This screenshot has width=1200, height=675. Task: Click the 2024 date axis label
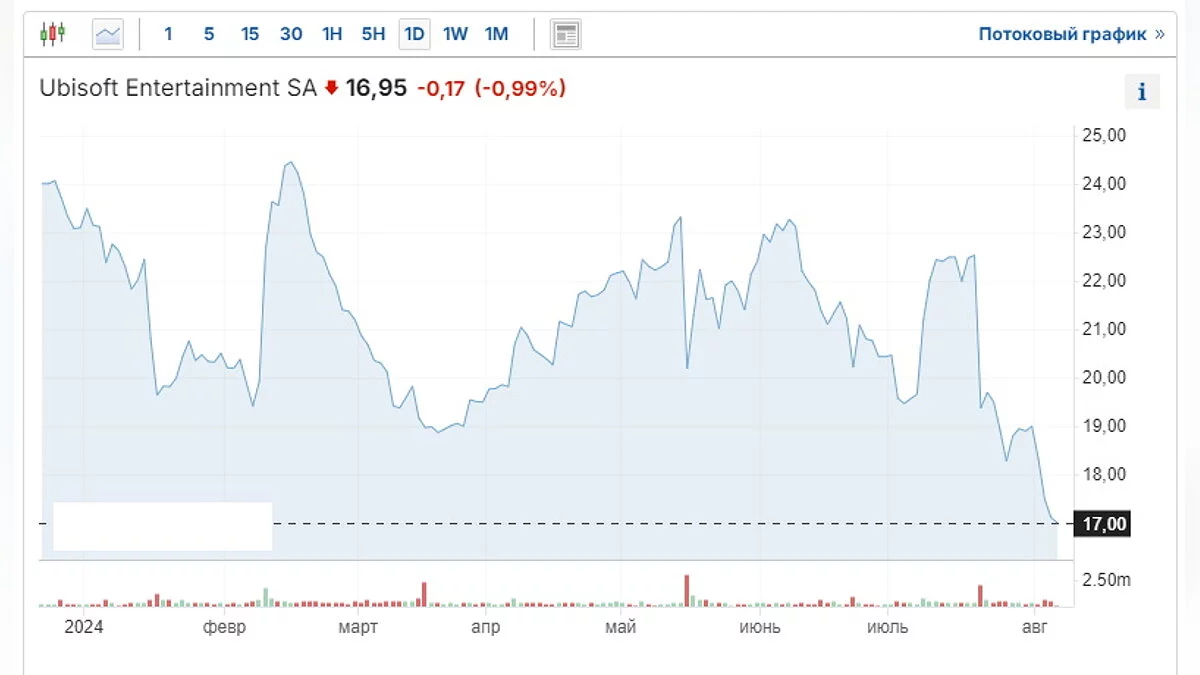pyautogui.click(x=84, y=627)
